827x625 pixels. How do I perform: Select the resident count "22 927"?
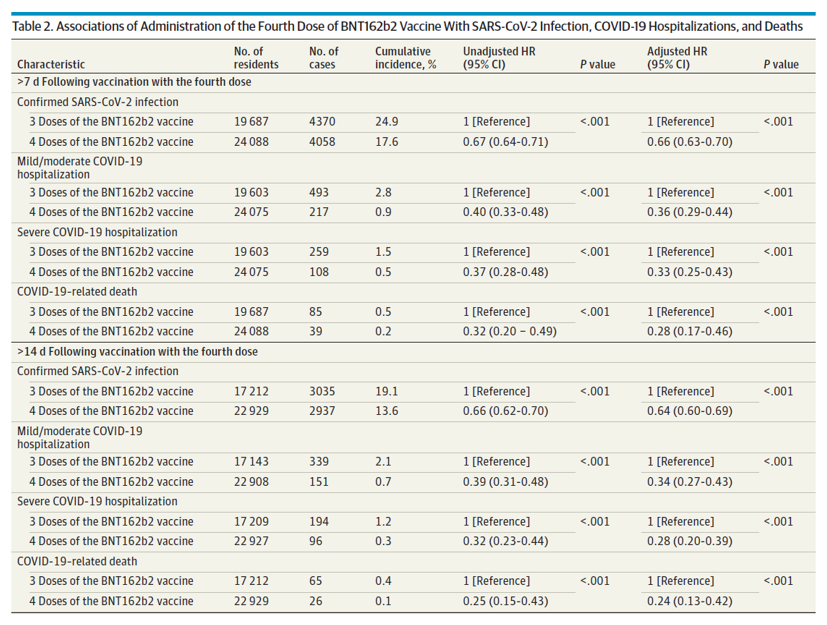pos(252,542)
